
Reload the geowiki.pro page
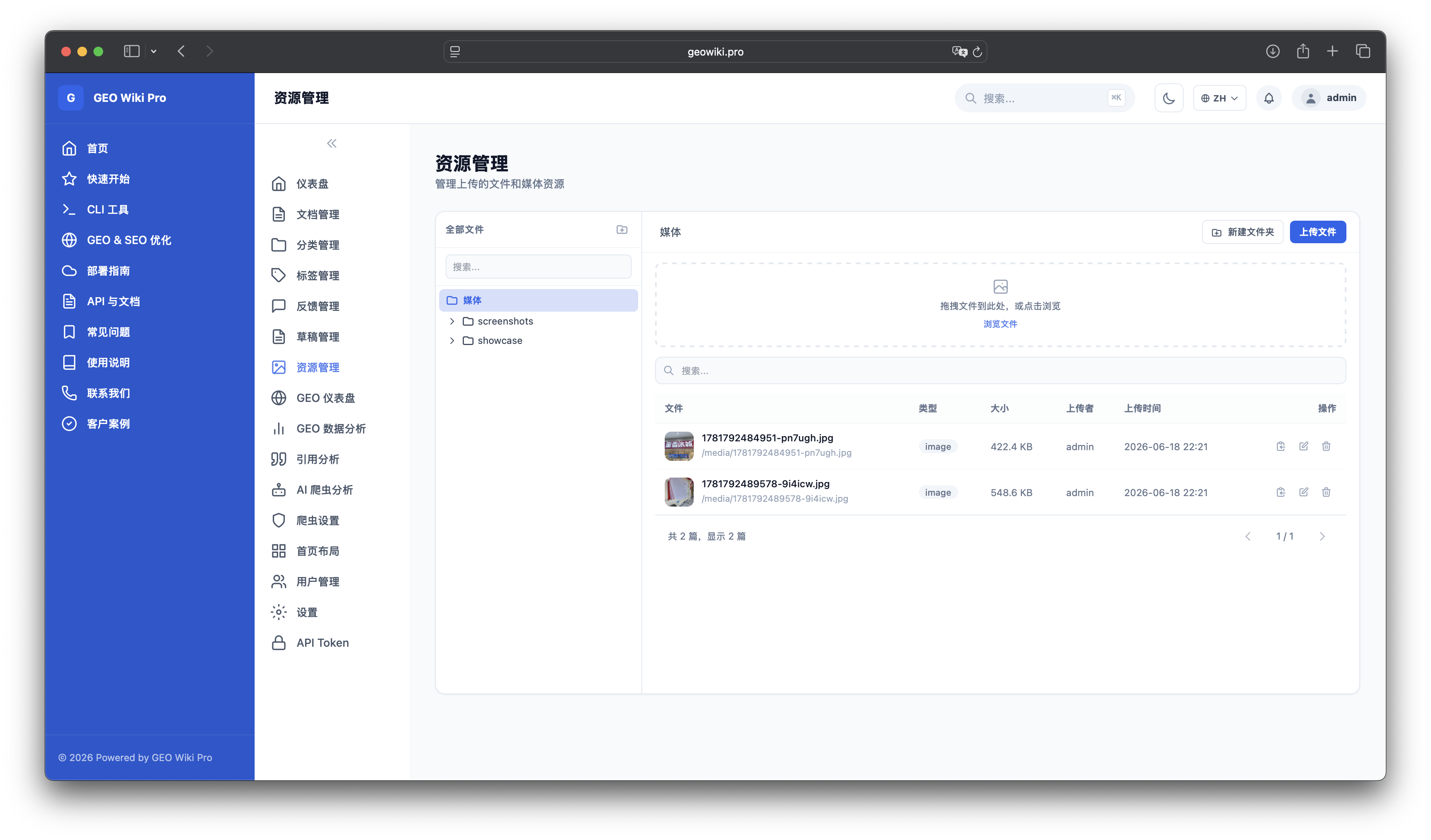click(x=977, y=52)
